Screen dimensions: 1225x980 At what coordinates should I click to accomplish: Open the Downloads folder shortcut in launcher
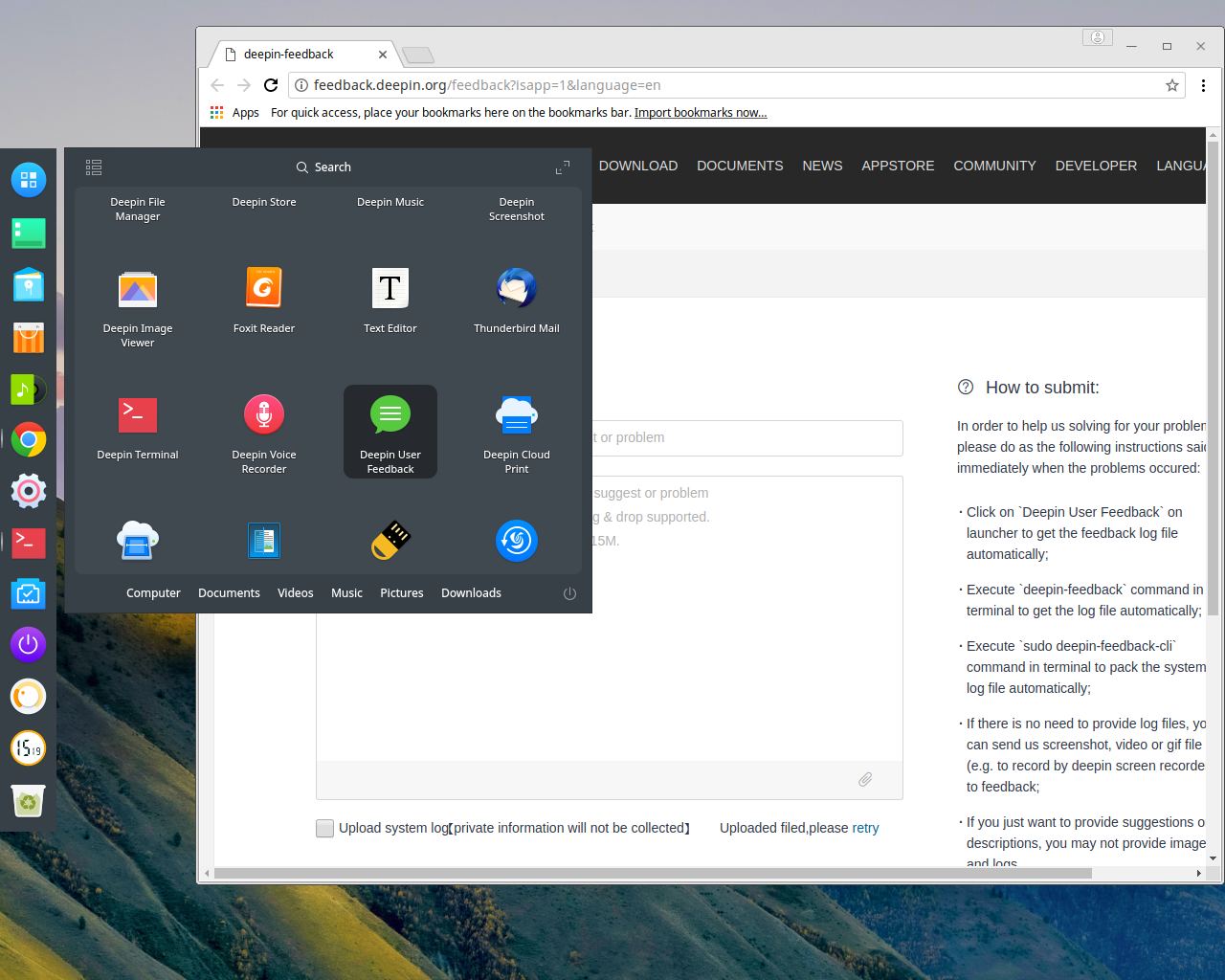[x=471, y=593]
